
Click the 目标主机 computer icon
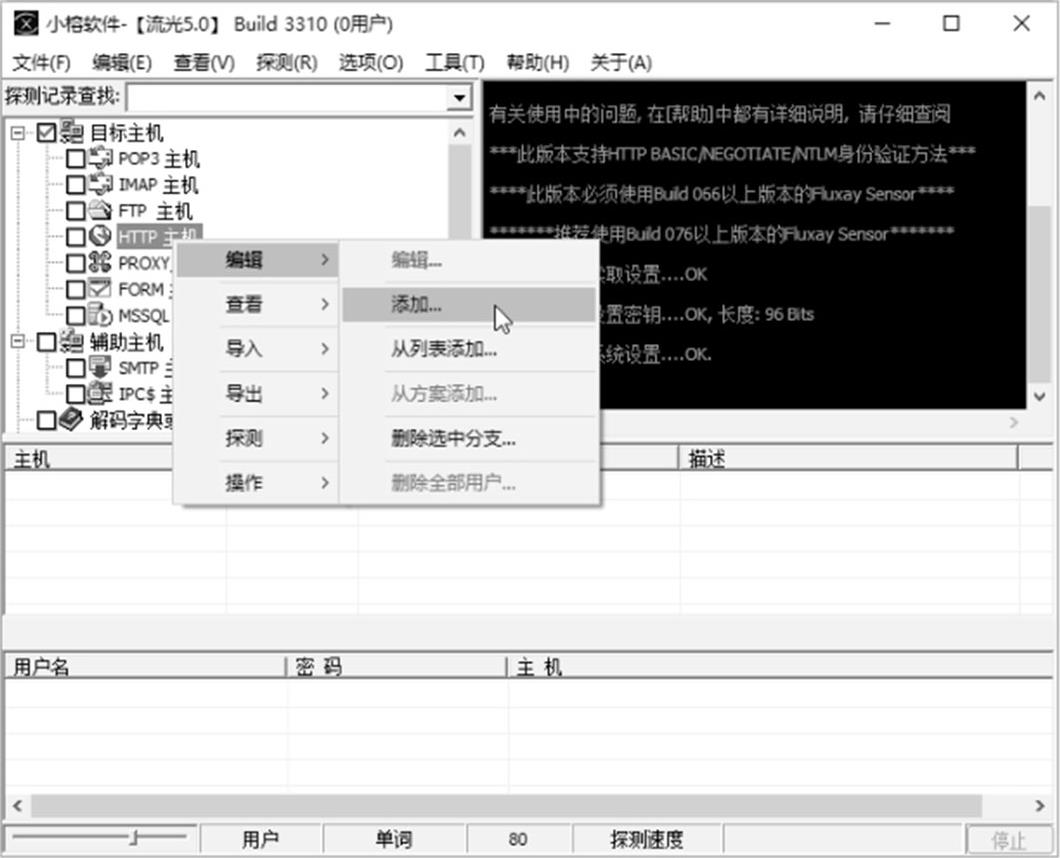tap(72, 132)
